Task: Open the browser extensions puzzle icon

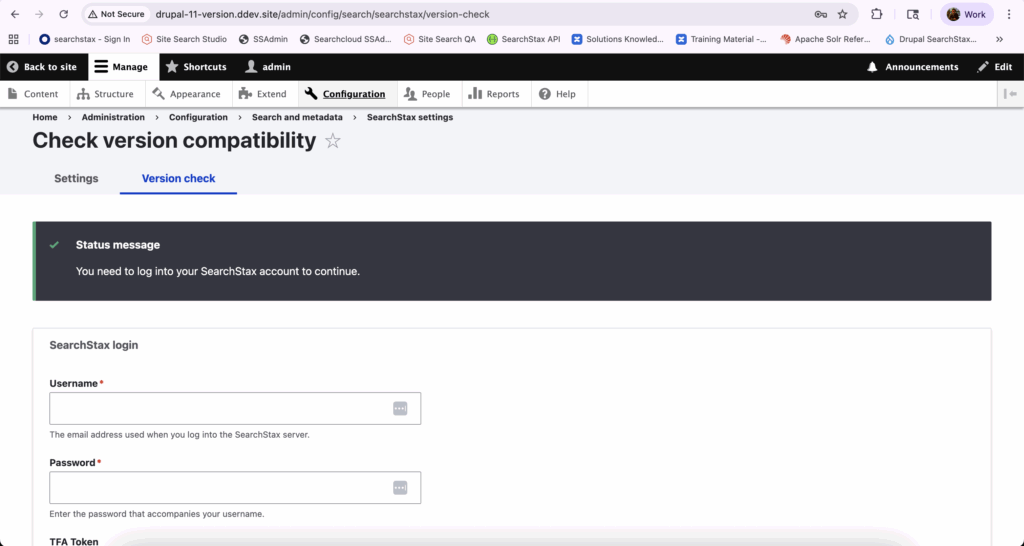Action: point(876,14)
